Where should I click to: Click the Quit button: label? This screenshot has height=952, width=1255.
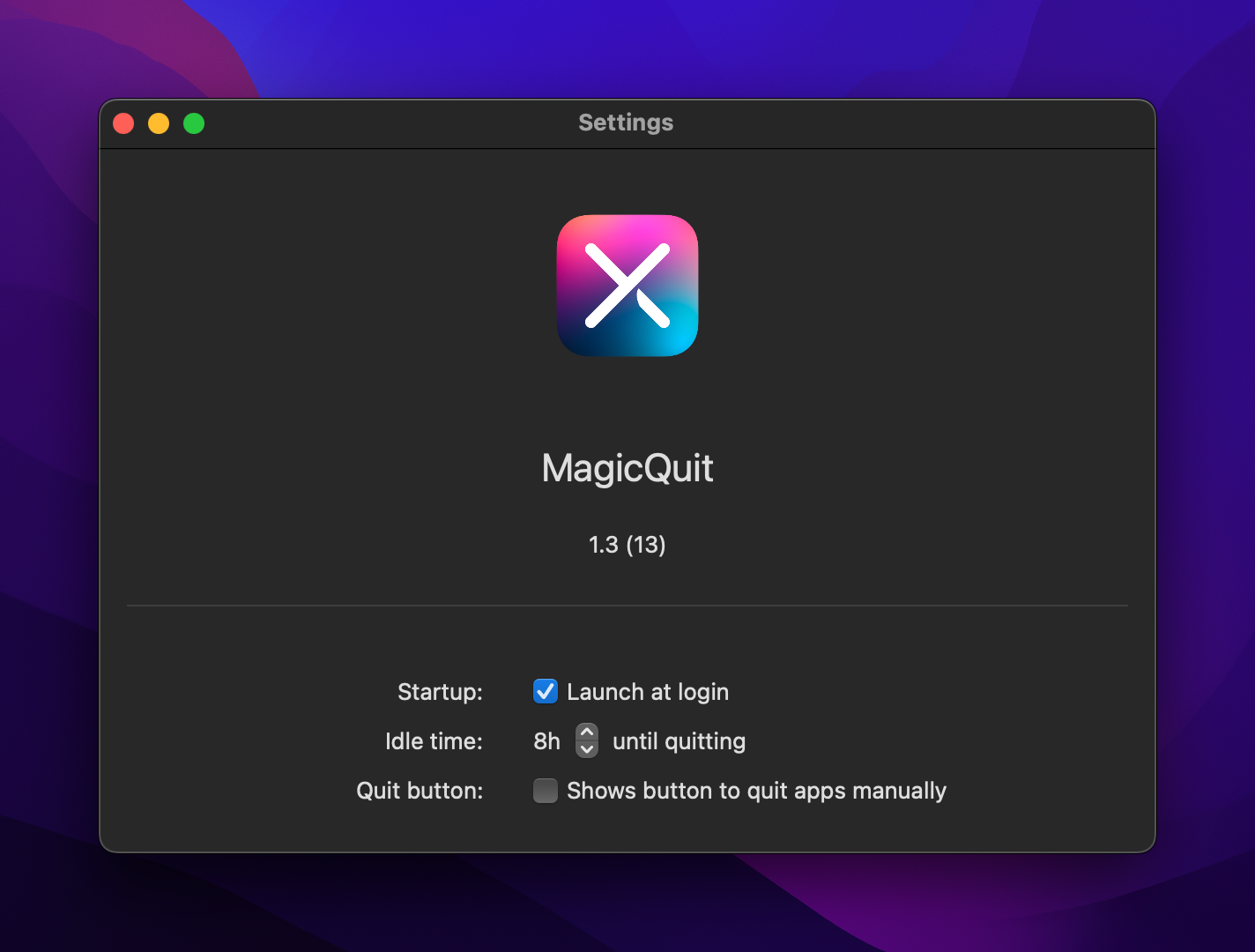(x=420, y=791)
